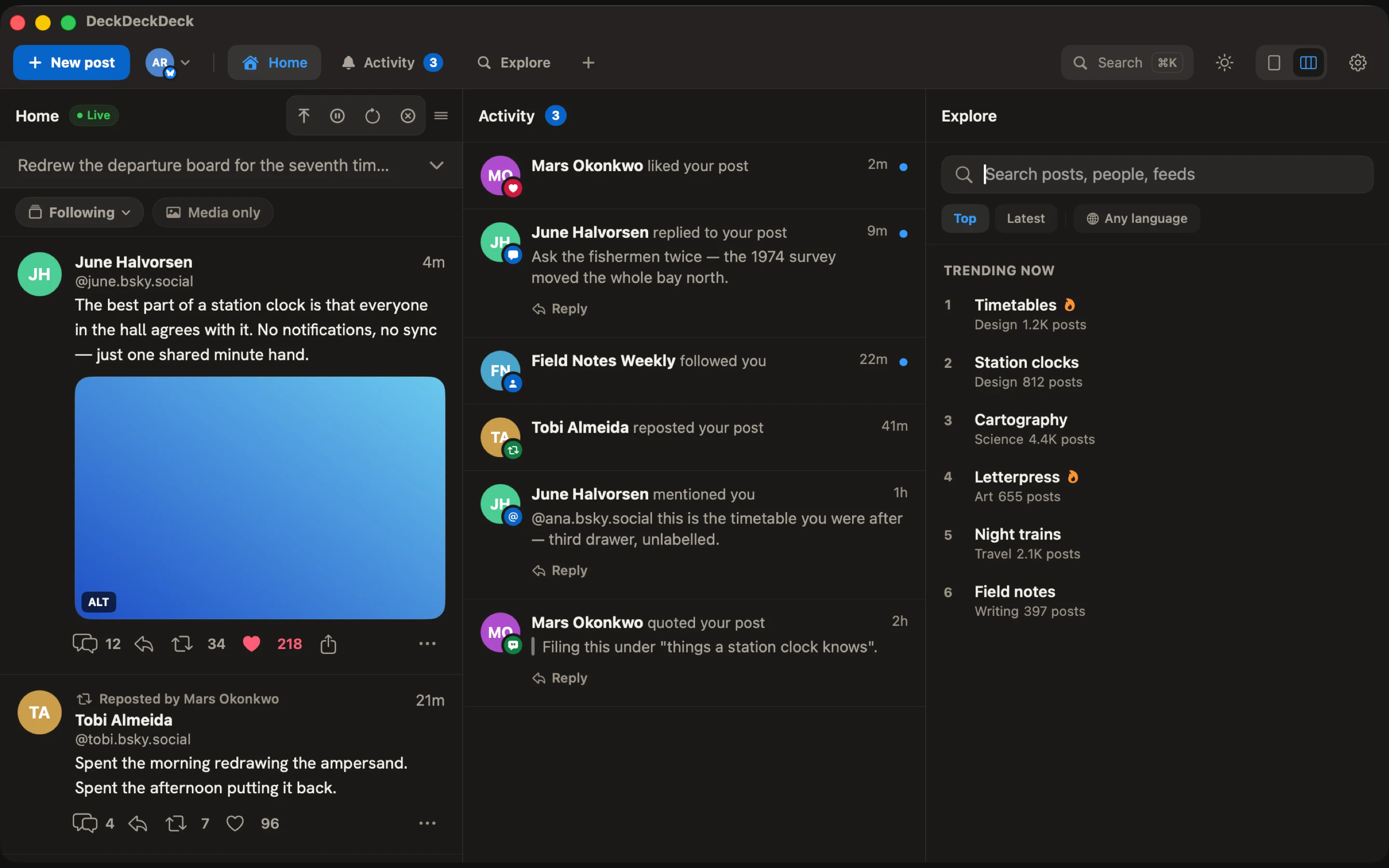This screenshot has width=1389, height=868.
Task: Switch to single column layout
Action: 1274,63
